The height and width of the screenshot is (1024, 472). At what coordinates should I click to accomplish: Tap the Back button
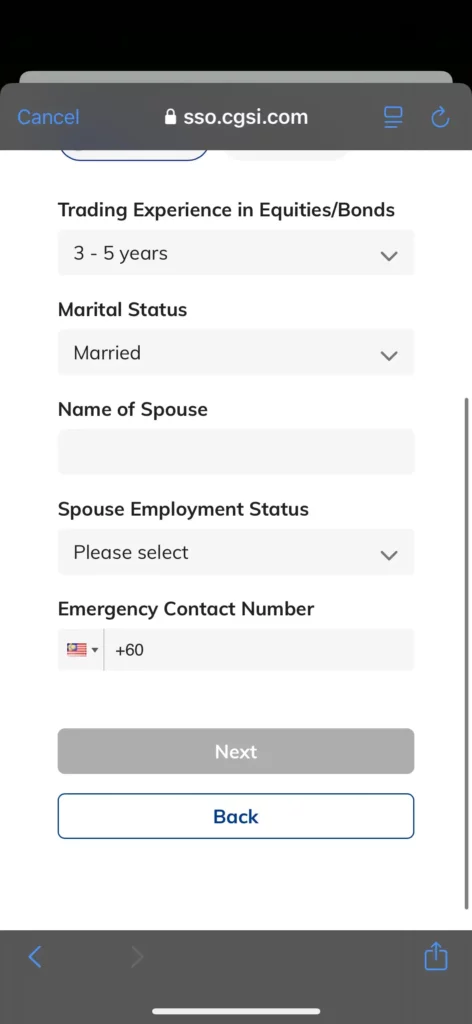coord(236,816)
